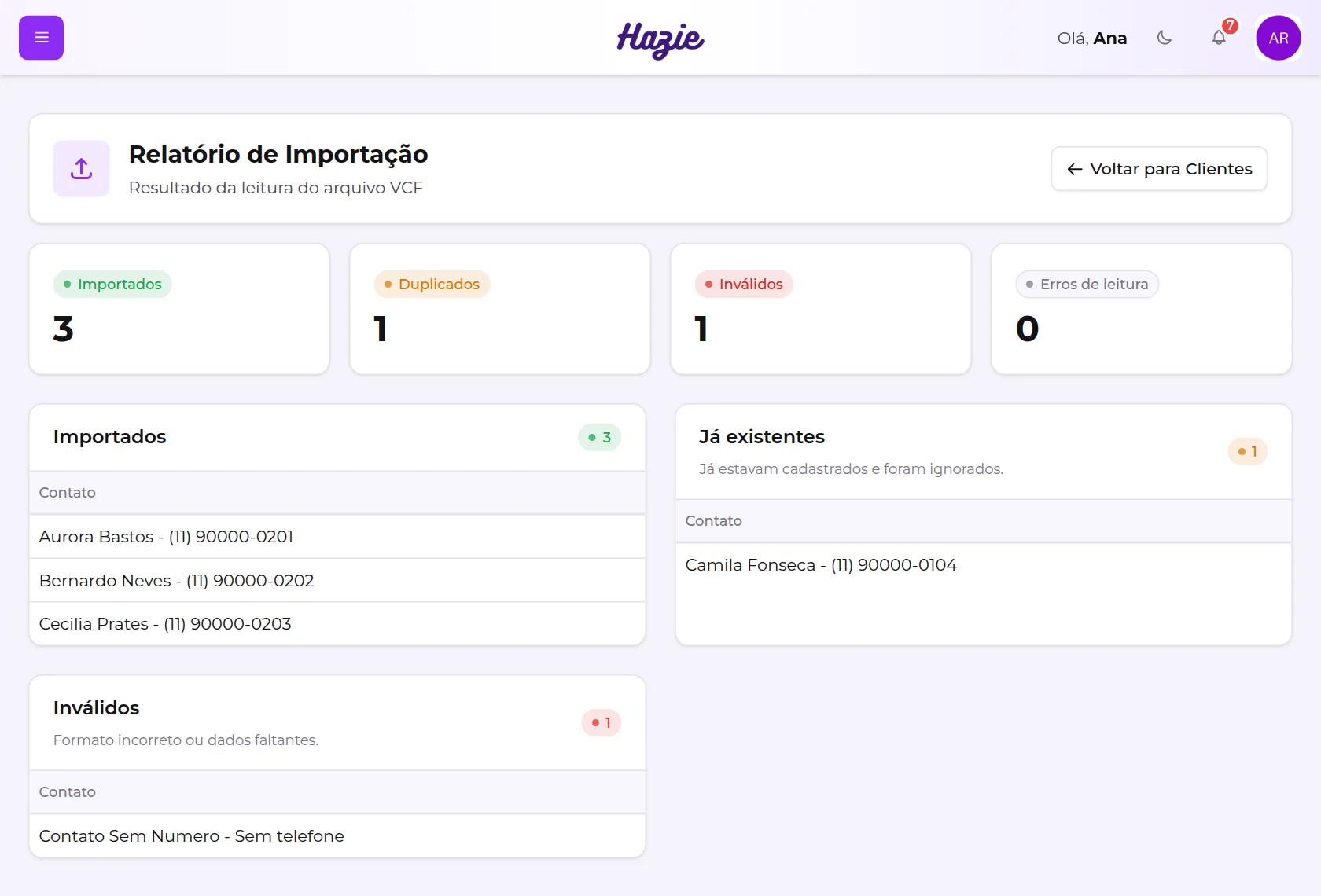This screenshot has height=896, width=1321.
Task: Click the Inválidos panel heading
Action: (x=97, y=708)
